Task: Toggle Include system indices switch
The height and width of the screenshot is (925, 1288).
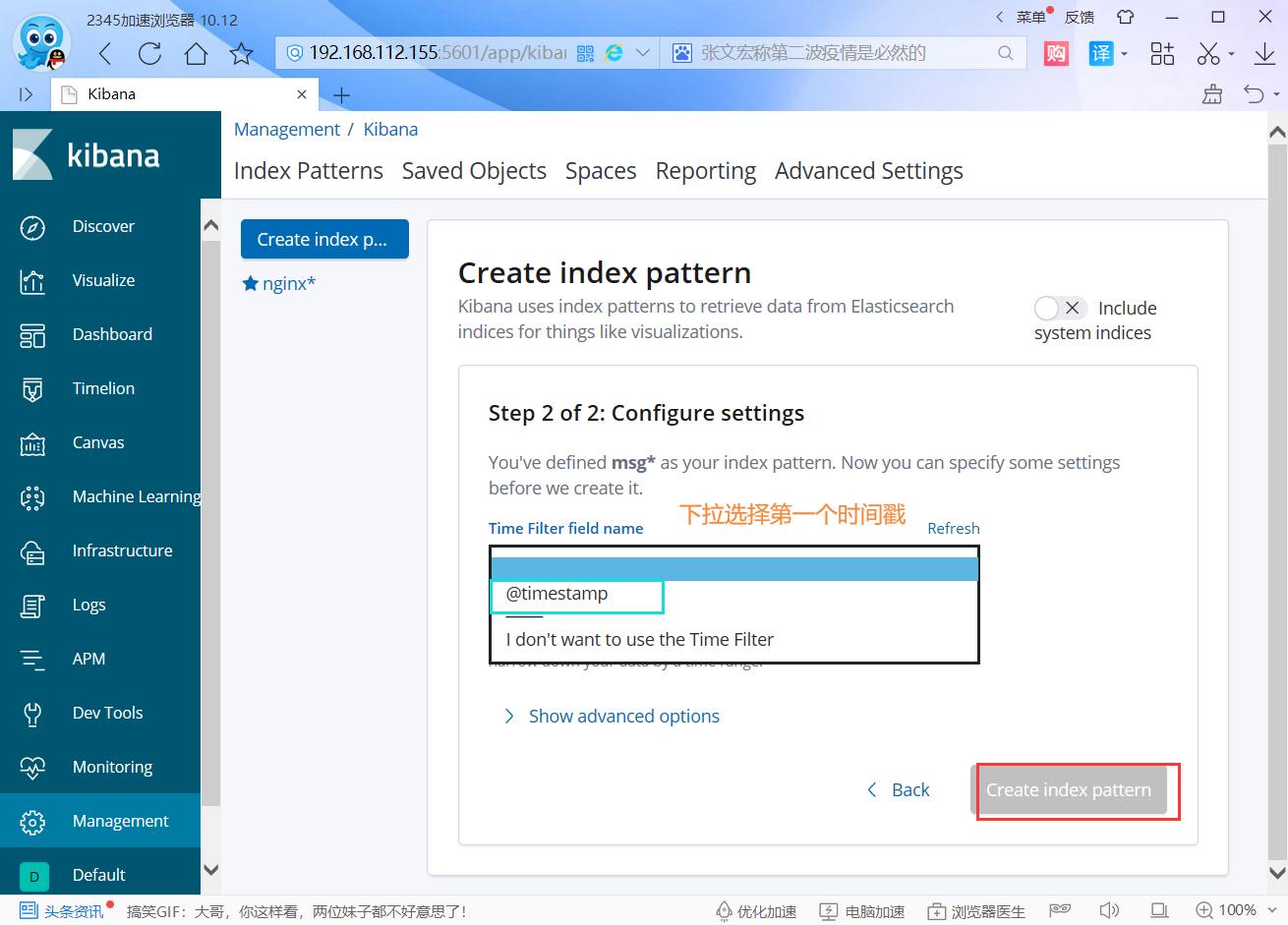Action: click(x=1060, y=308)
